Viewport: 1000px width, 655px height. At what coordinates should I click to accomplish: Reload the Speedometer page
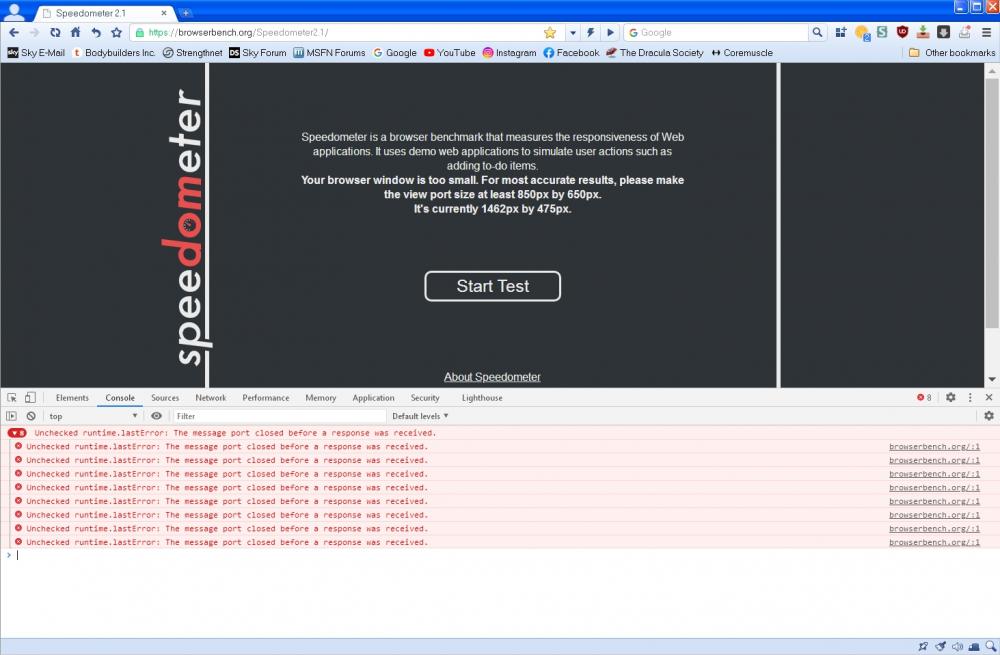pyautogui.click(x=55, y=33)
